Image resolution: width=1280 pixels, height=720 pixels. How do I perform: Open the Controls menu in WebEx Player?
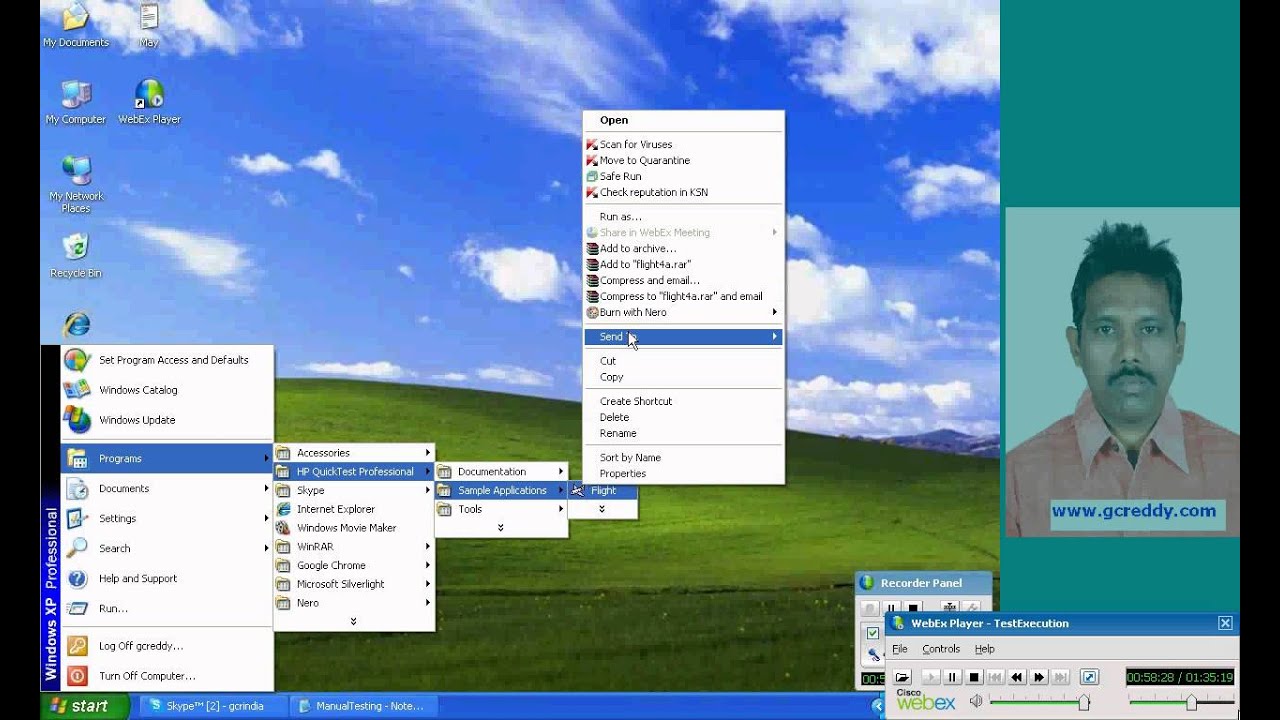tap(941, 649)
